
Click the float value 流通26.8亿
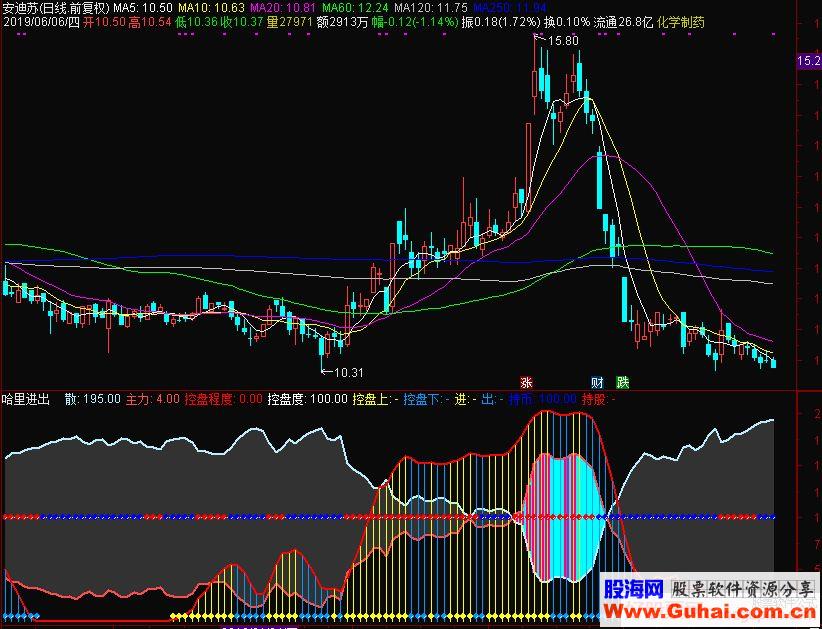tap(623, 23)
